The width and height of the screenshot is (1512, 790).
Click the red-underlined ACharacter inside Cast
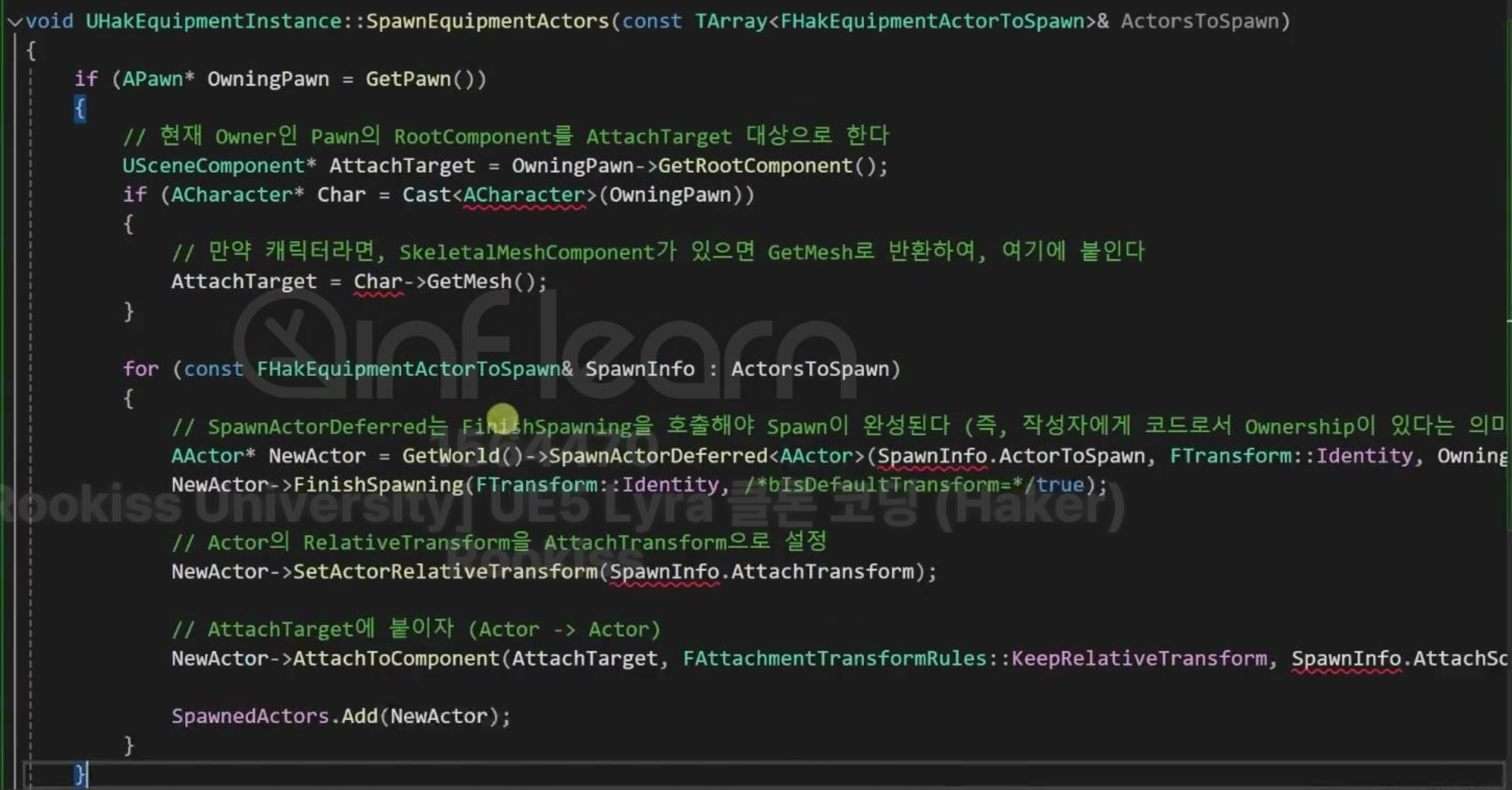coord(524,195)
